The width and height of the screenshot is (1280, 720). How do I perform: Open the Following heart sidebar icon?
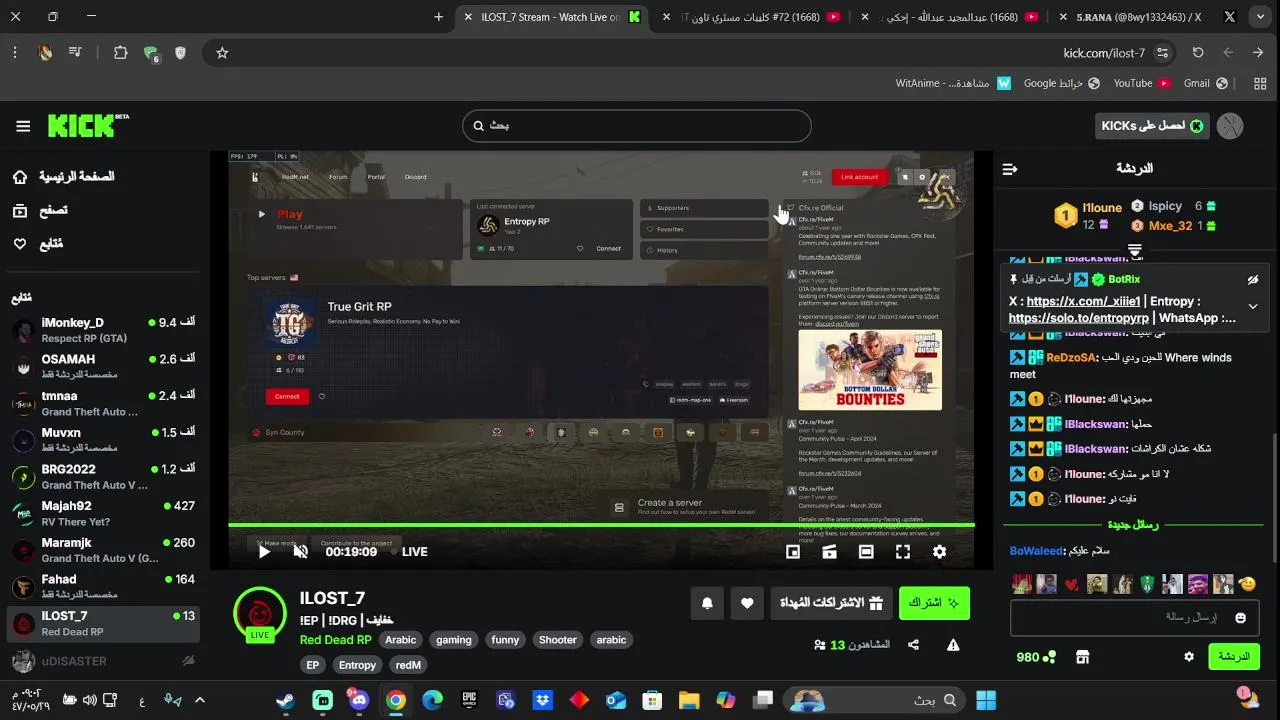[x=20, y=244]
